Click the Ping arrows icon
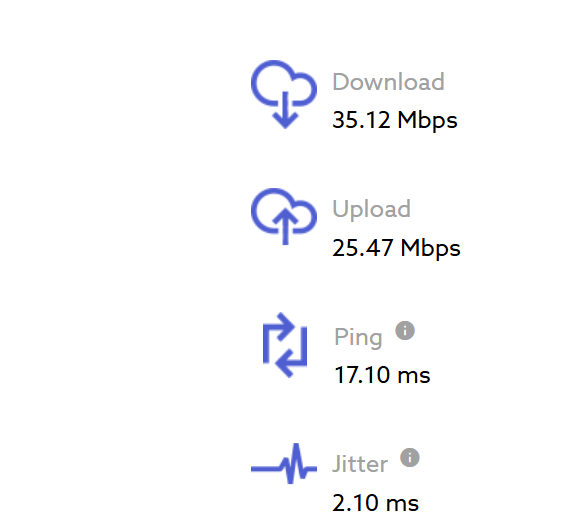 [285, 345]
